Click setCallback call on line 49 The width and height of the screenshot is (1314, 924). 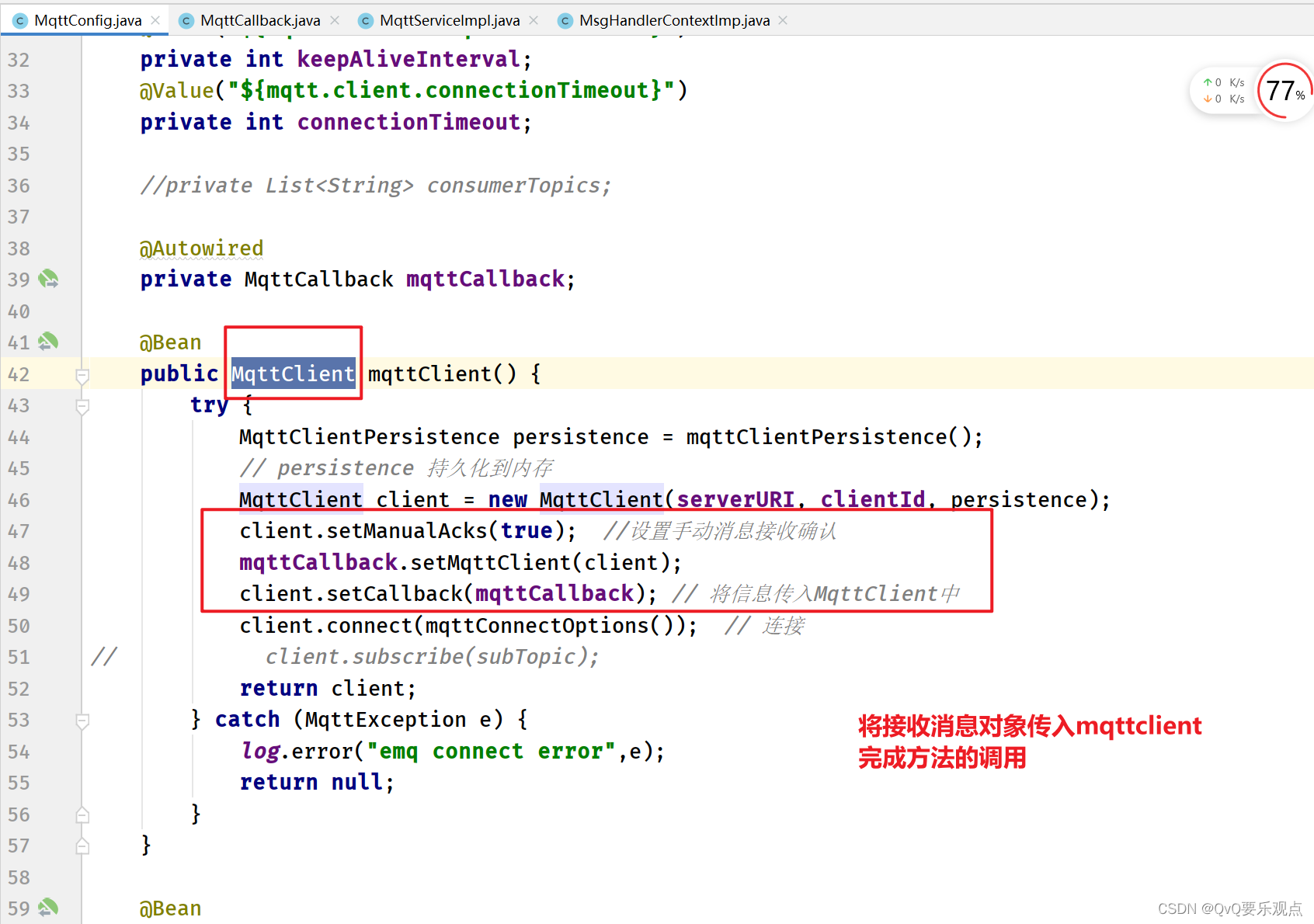coord(395,594)
